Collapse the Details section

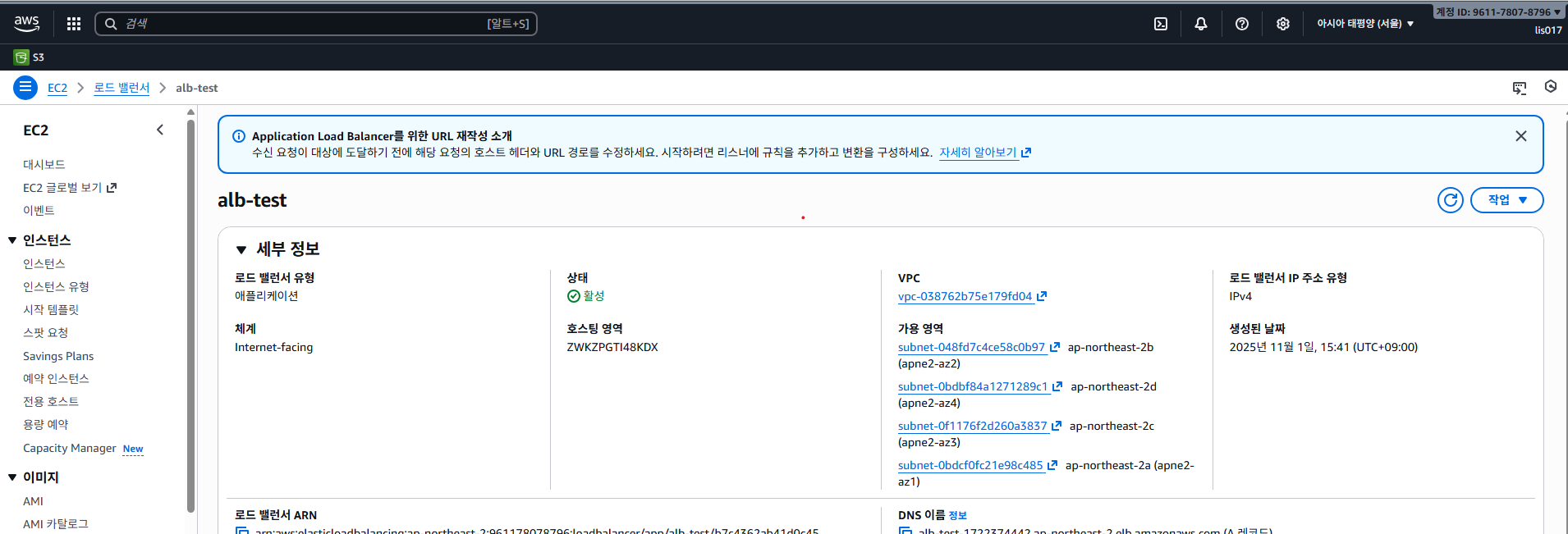click(x=241, y=249)
